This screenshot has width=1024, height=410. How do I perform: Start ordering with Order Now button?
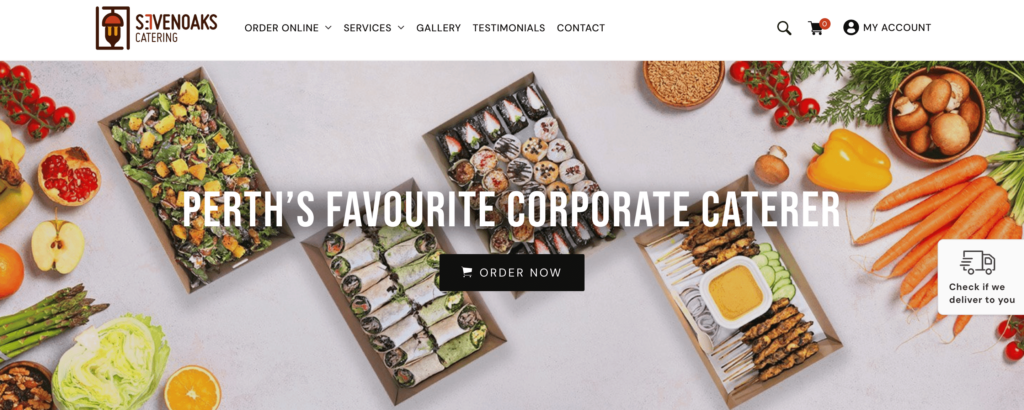pyautogui.click(x=512, y=272)
